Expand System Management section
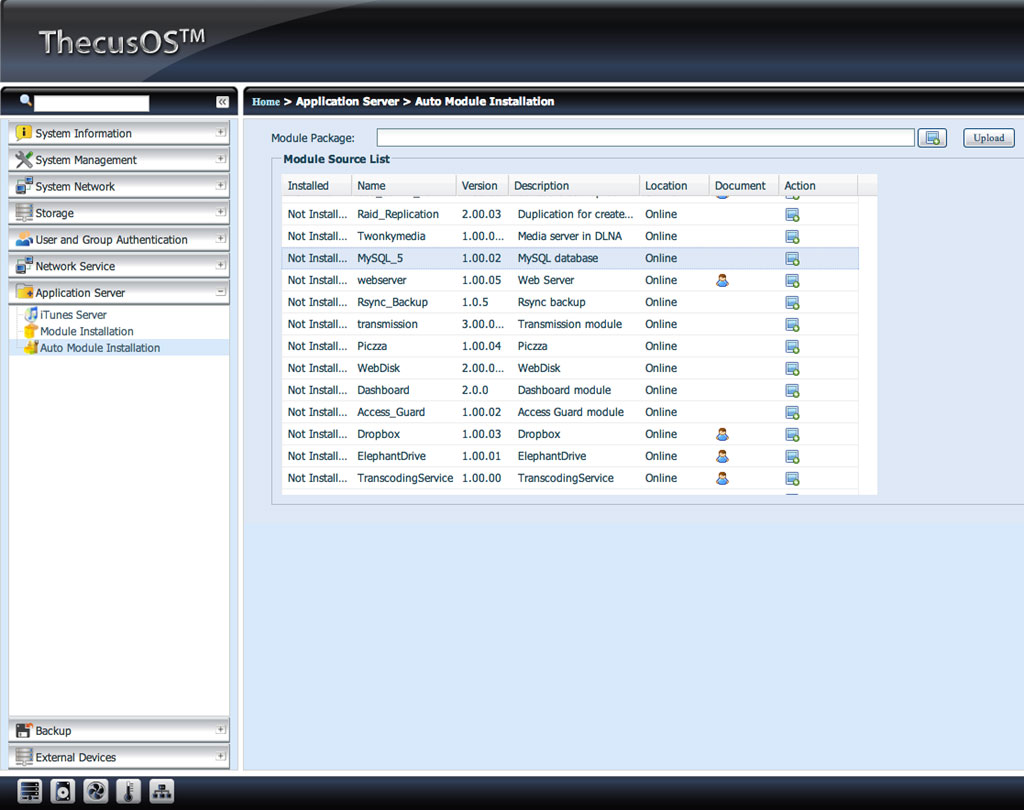 pyautogui.click(x=221, y=159)
